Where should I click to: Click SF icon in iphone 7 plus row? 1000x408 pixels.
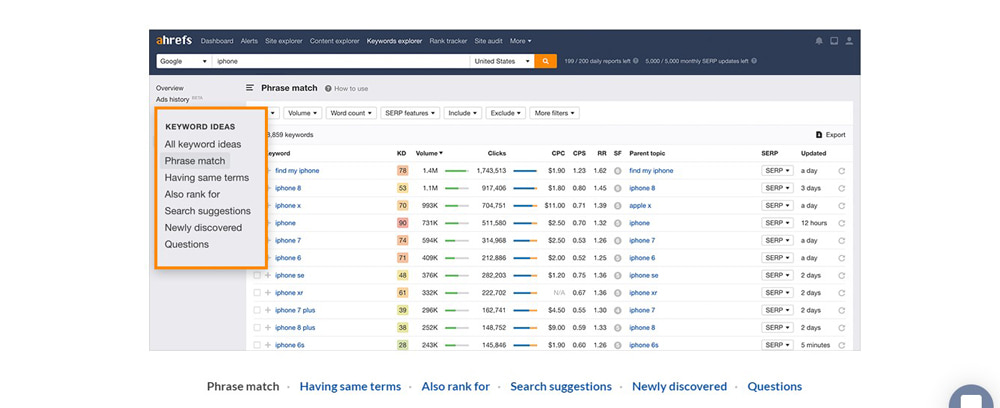[617, 310]
